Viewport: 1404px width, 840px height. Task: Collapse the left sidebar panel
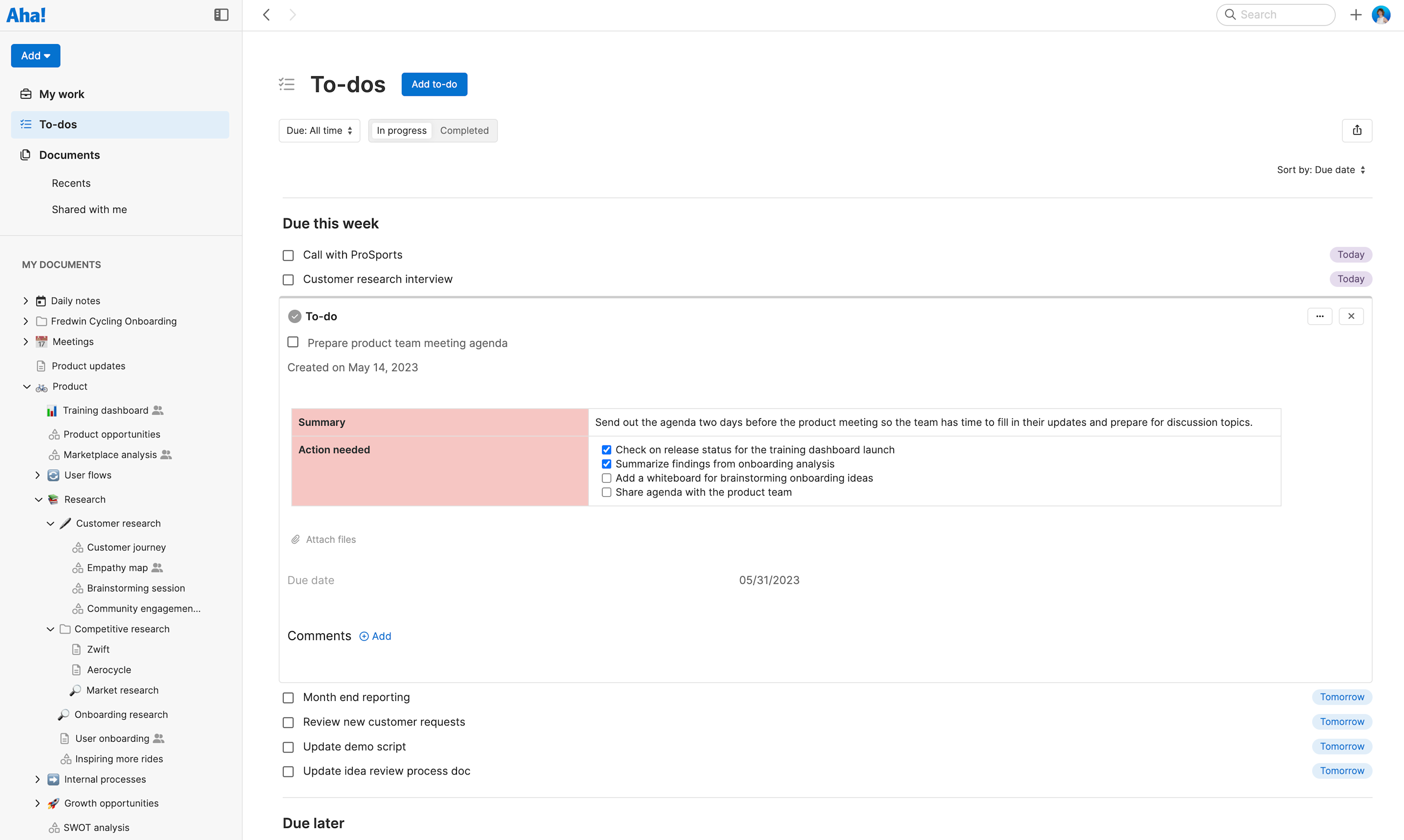[221, 15]
